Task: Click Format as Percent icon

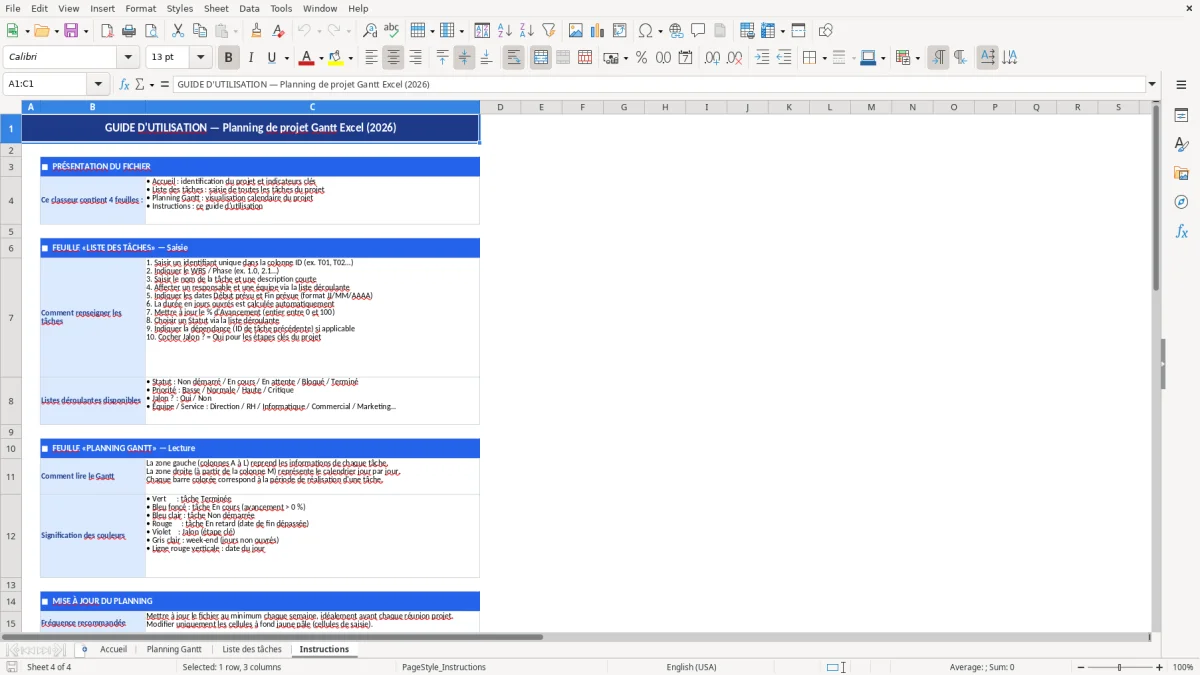Action: (x=641, y=58)
